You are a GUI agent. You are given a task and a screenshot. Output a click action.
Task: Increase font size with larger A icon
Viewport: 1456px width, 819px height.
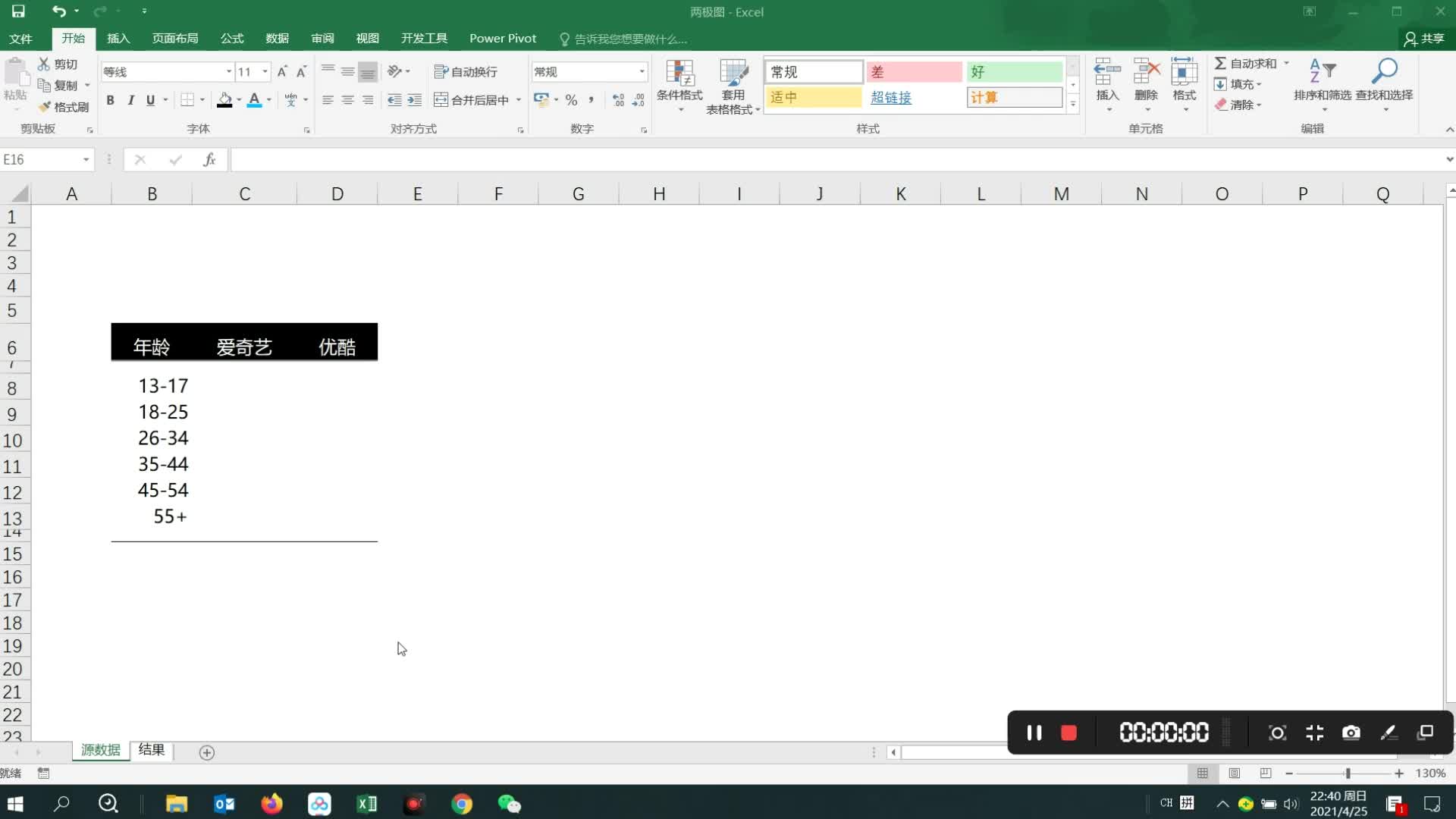282,71
